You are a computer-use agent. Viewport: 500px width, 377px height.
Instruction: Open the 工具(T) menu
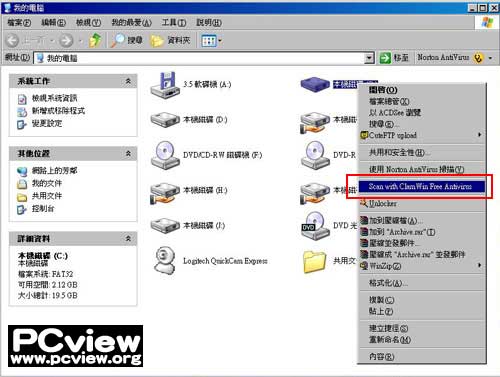[x=174, y=22]
